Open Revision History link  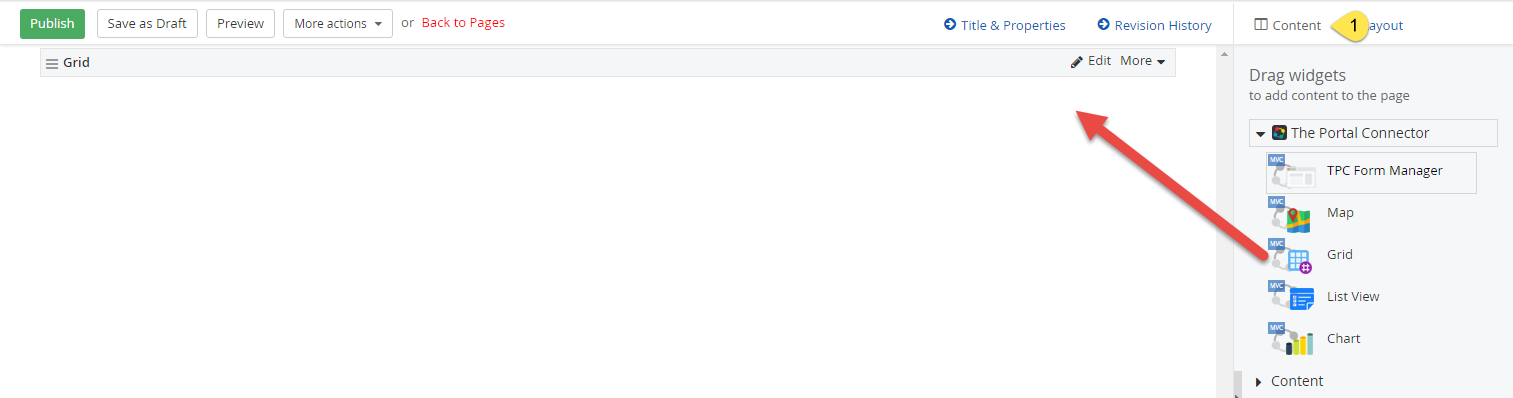1154,25
